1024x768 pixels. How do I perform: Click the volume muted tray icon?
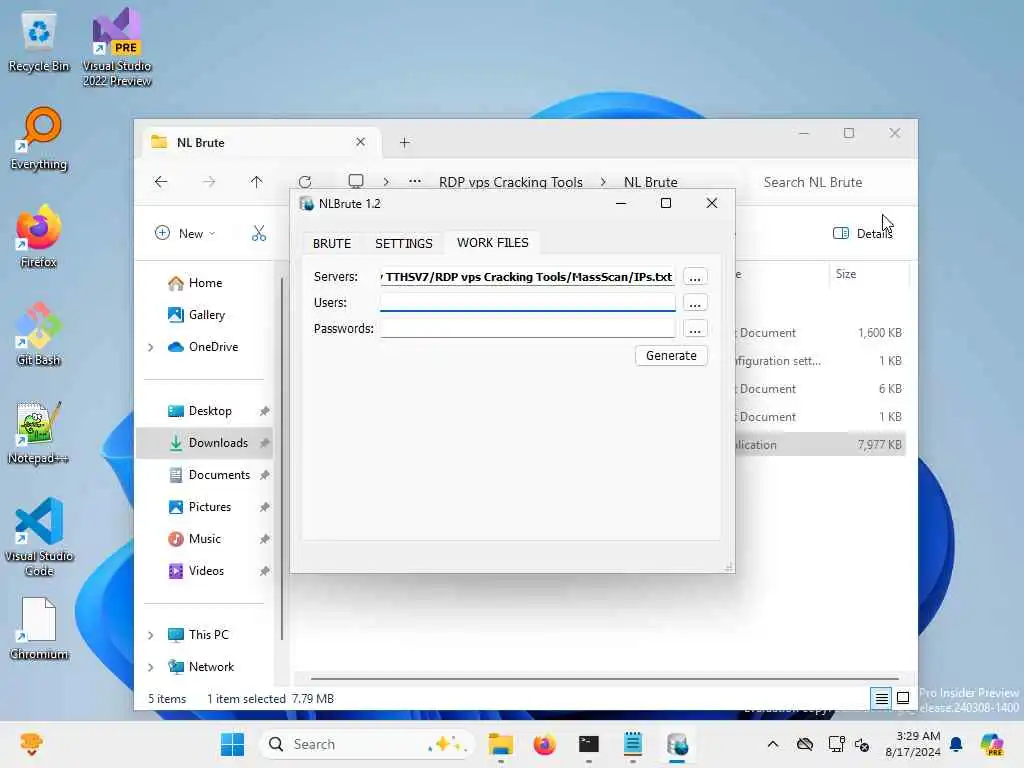(863, 744)
